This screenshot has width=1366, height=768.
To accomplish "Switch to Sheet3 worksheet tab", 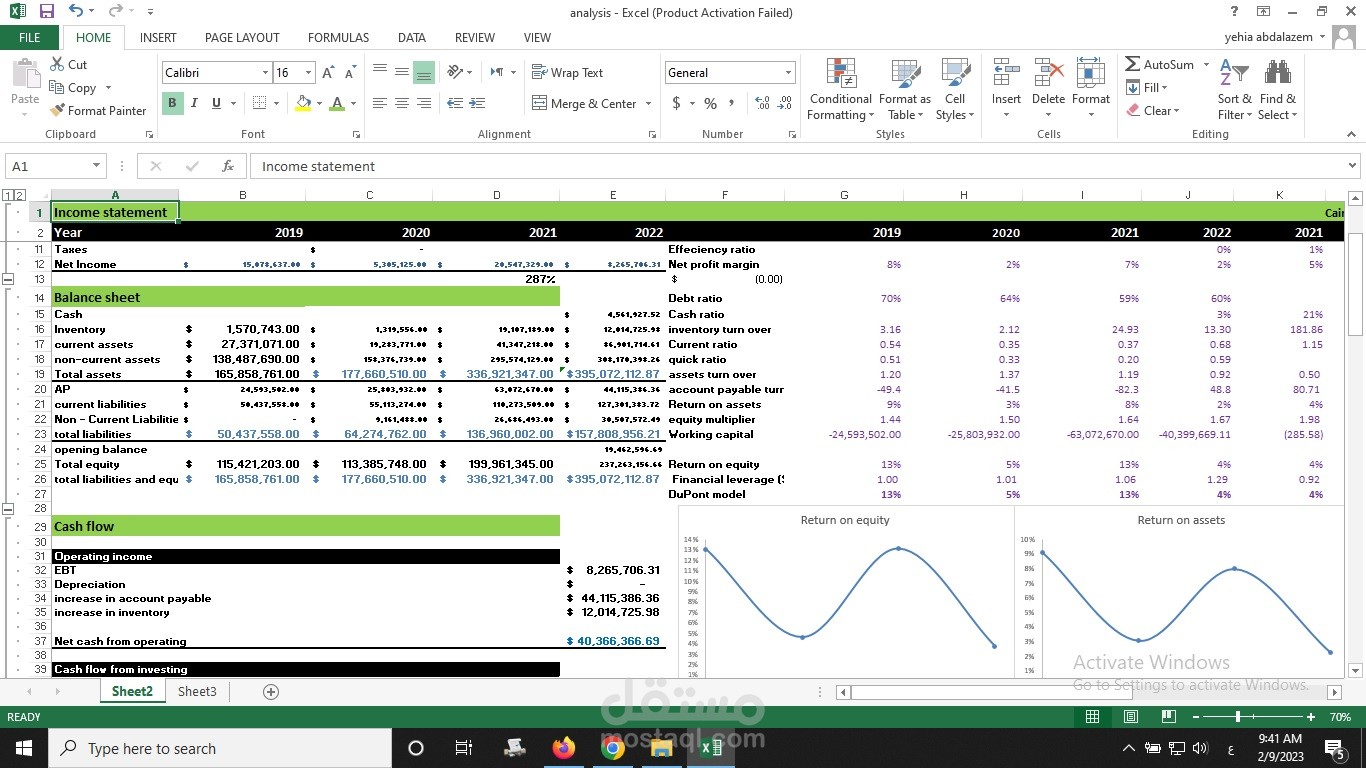I will pyautogui.click(x=197, y=691).
